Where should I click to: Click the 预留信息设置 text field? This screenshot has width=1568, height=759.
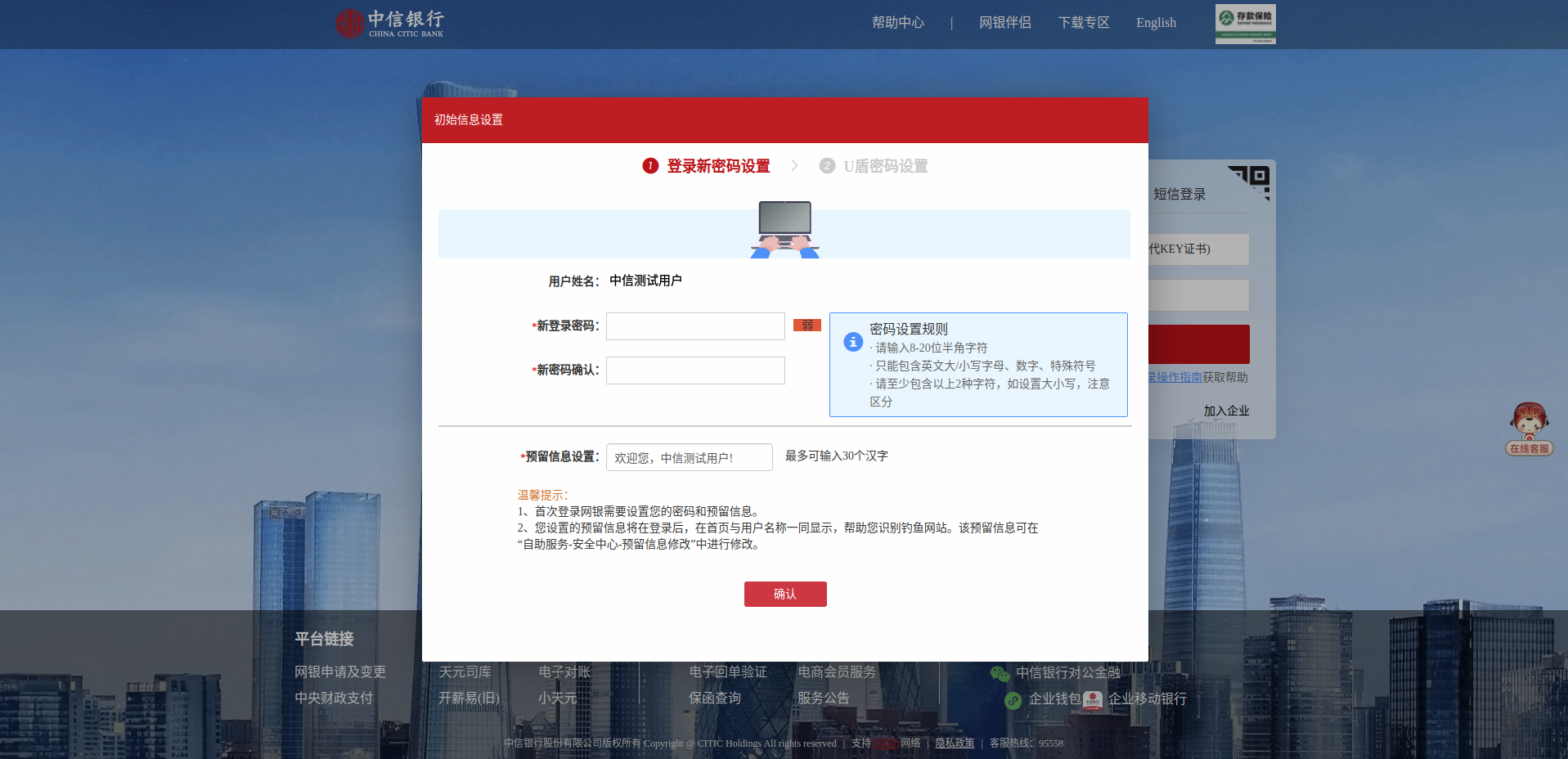(689, 457)
